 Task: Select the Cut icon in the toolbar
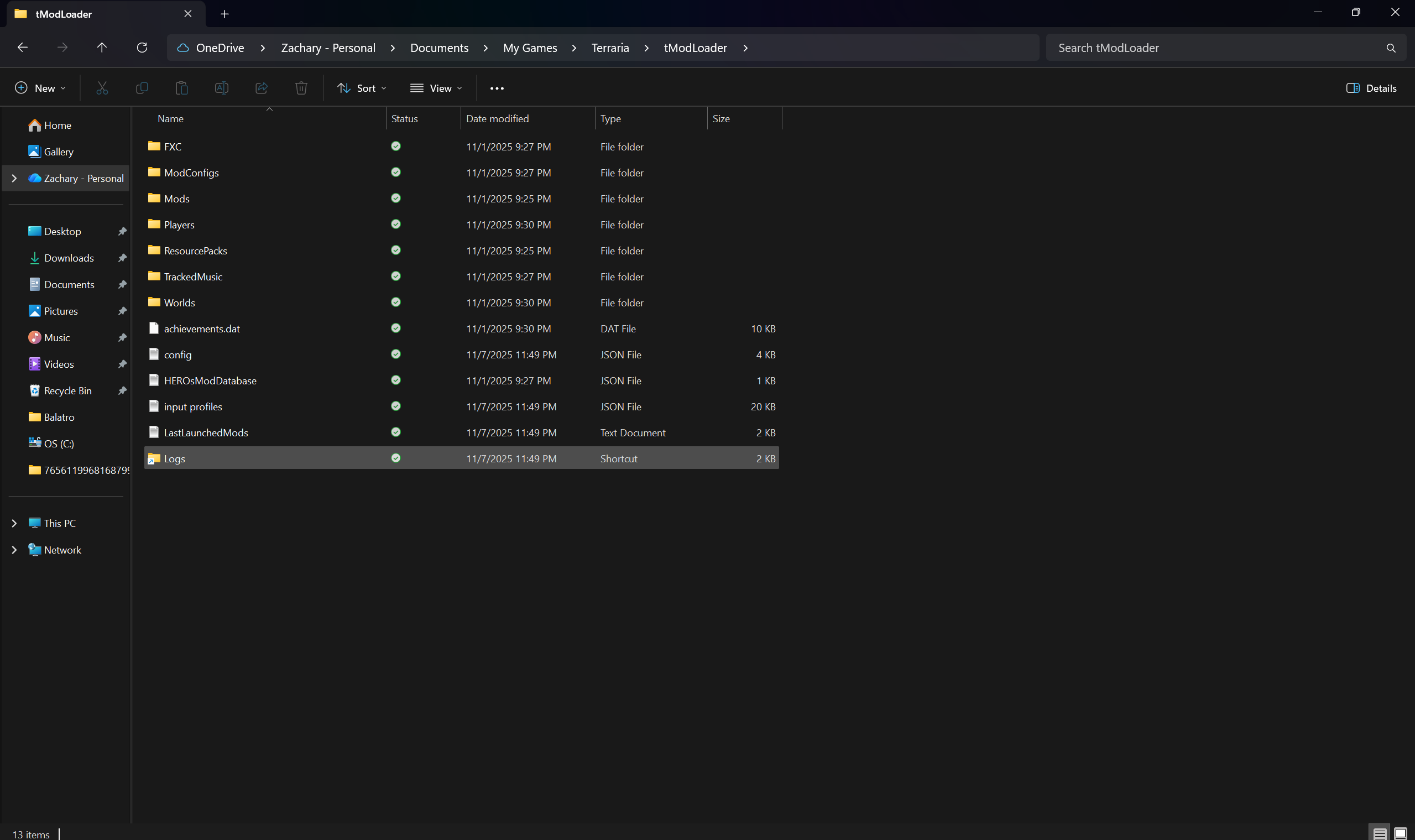click(102, 88)
